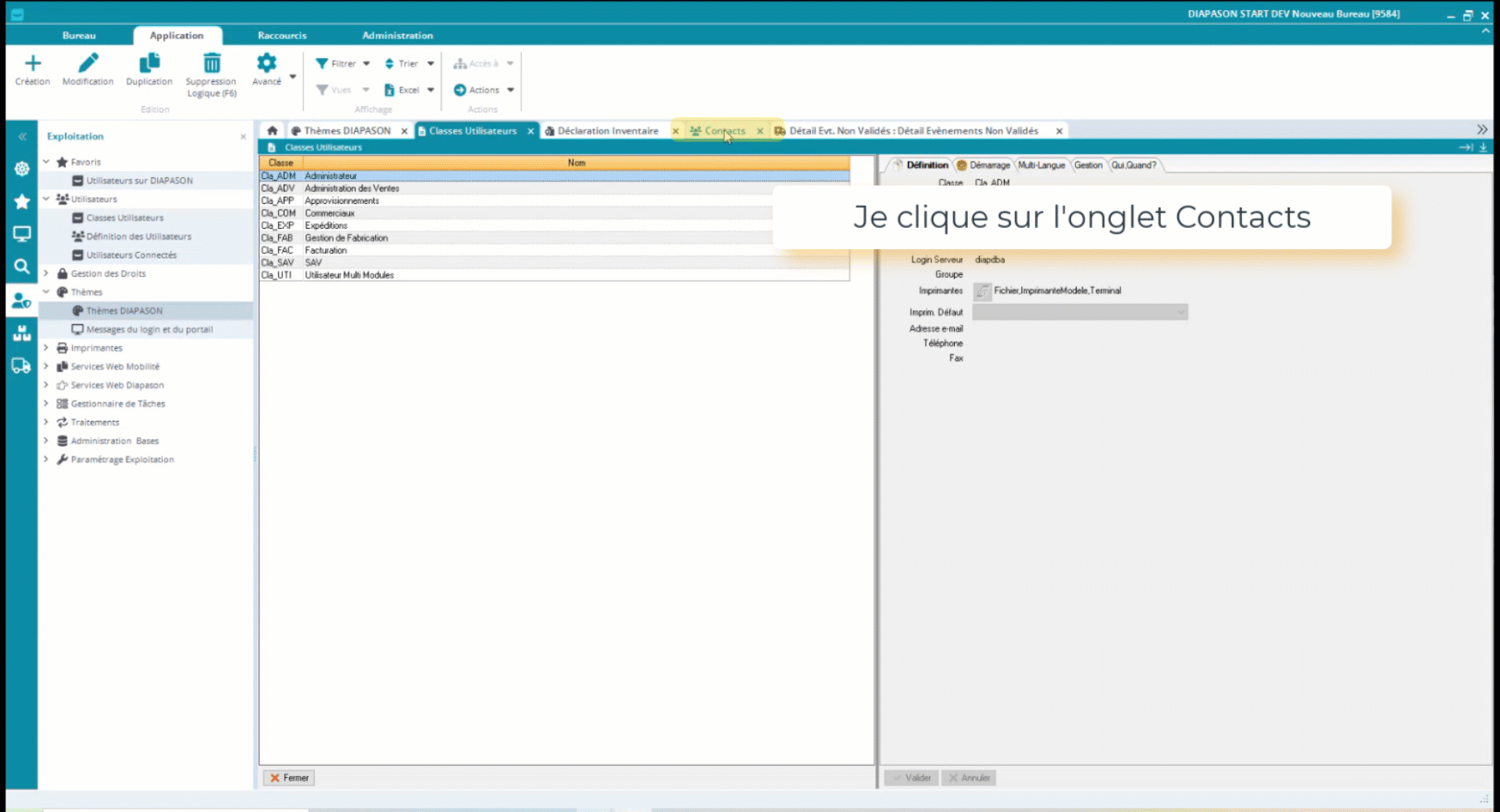Expand the Imprimantes tree node
1500x812 pixels.
(x=47, y=347)
